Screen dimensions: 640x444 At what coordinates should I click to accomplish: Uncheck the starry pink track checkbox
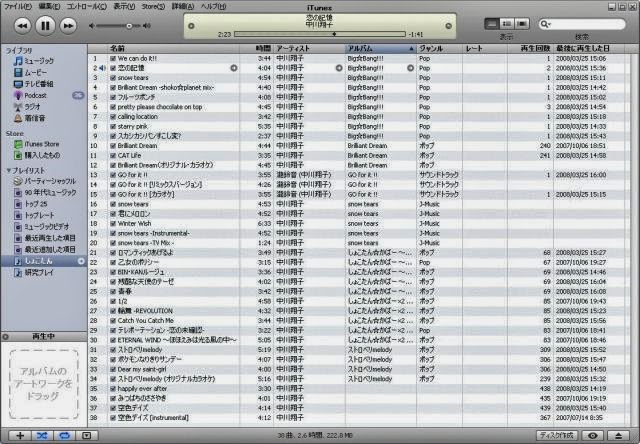(x=113, y=127)
